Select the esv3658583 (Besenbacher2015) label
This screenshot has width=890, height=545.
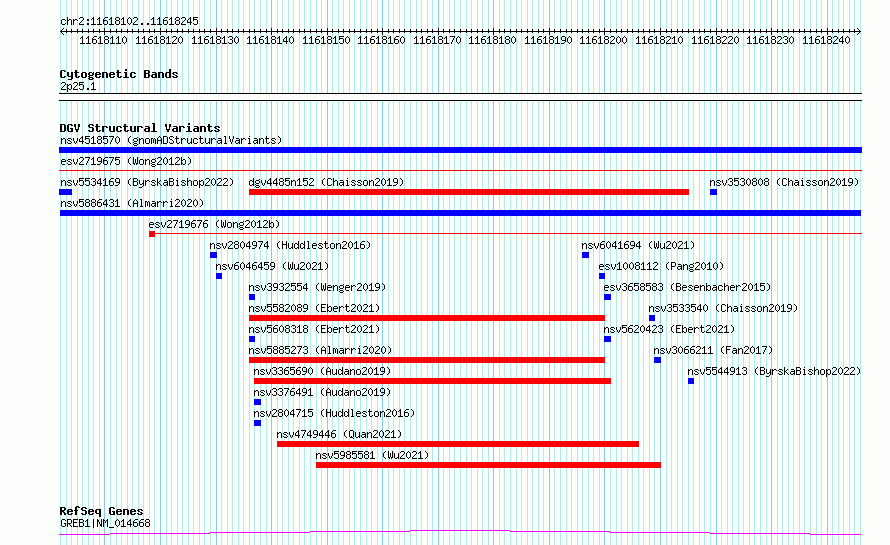687,287
